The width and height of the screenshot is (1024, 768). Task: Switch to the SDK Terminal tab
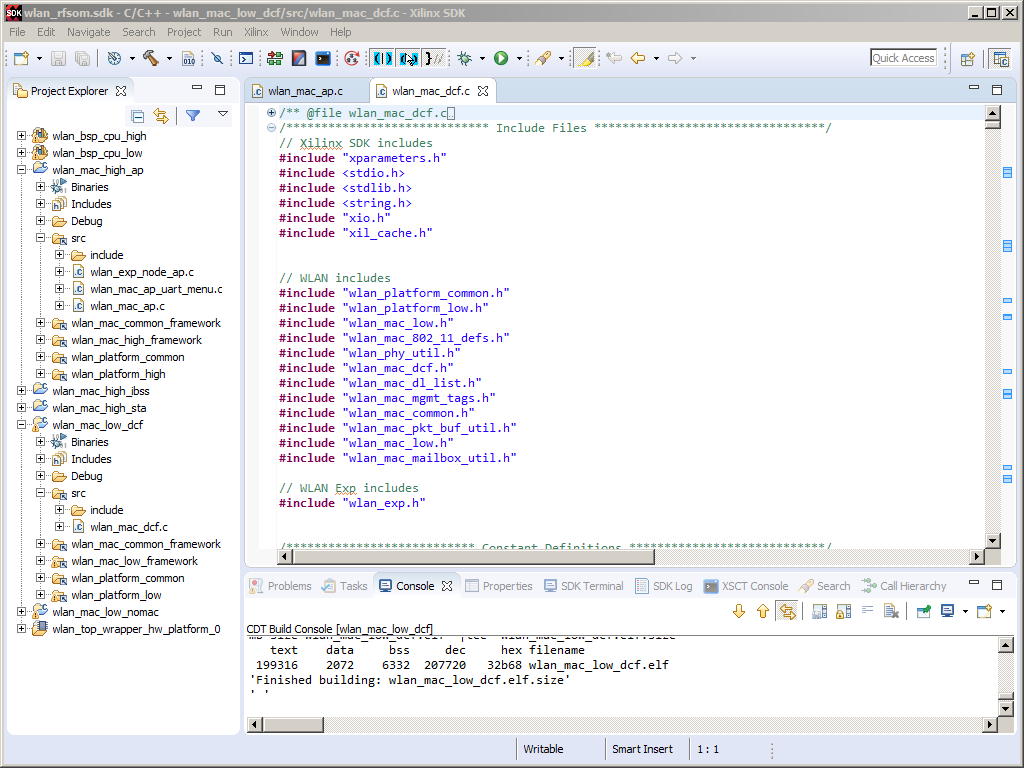click(x=584, y=586)
